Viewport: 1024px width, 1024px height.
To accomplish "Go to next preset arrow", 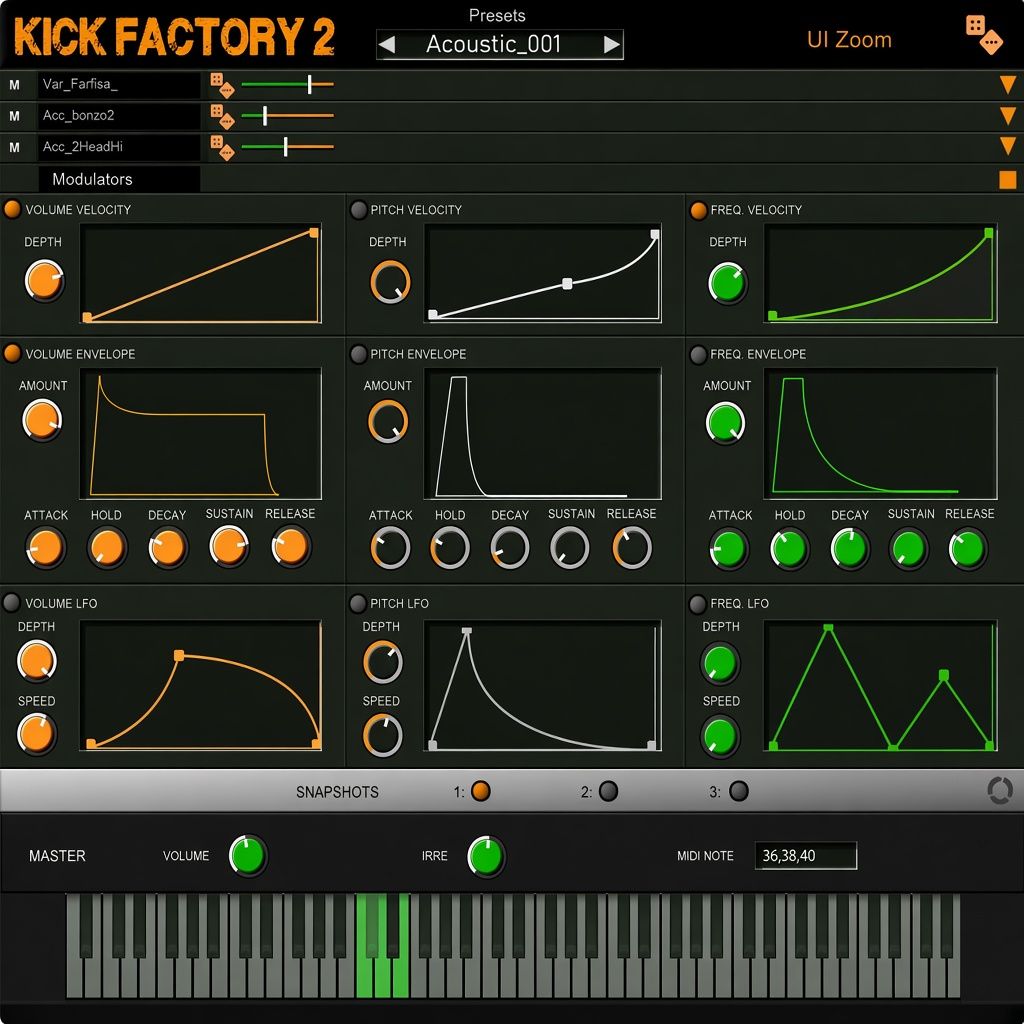I will 612,44.
